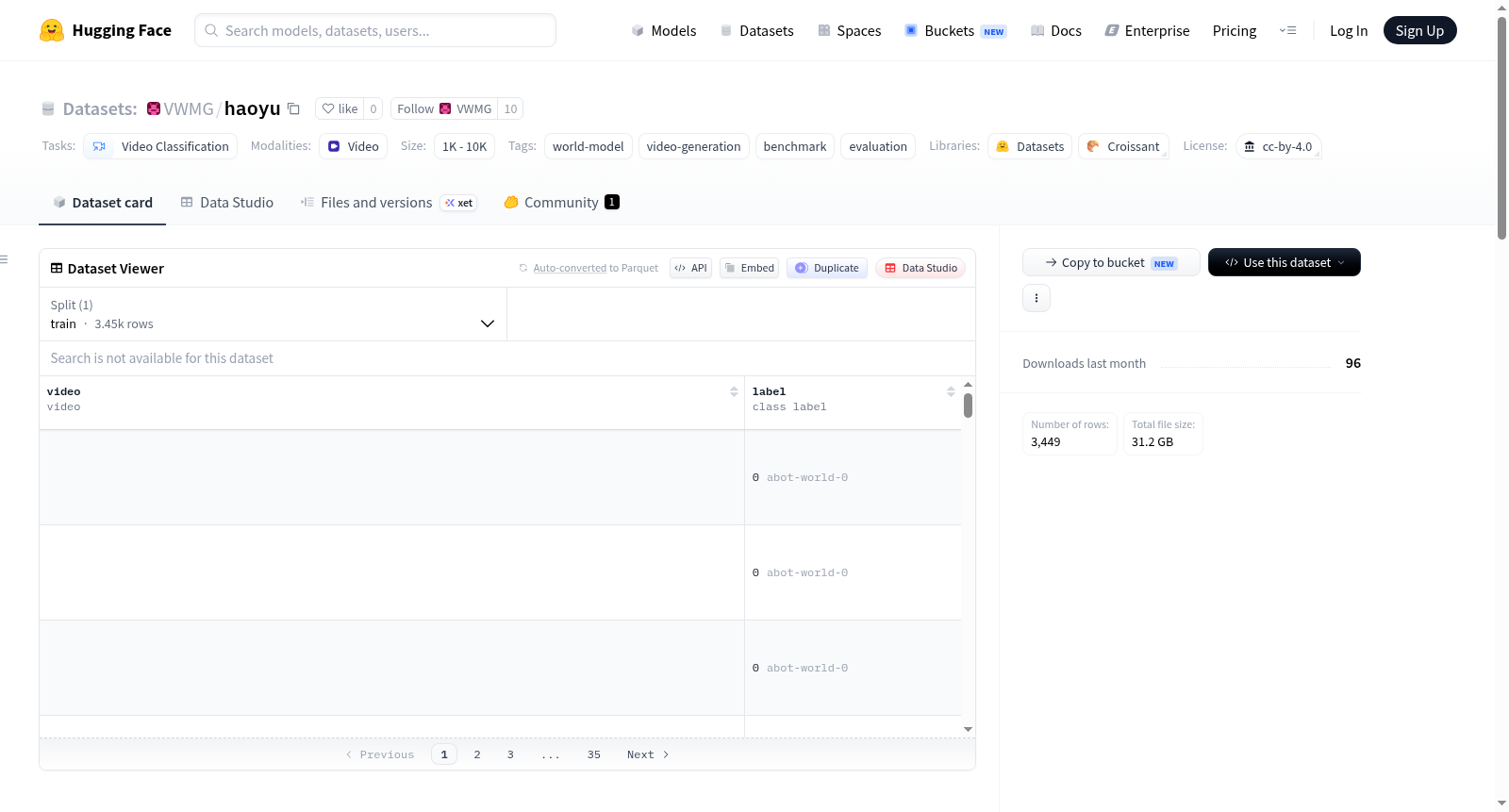Open the VWMG organization link
The width and height of the screenshot is (1509, 812).
pyautogui.click(x=189, y=108)
